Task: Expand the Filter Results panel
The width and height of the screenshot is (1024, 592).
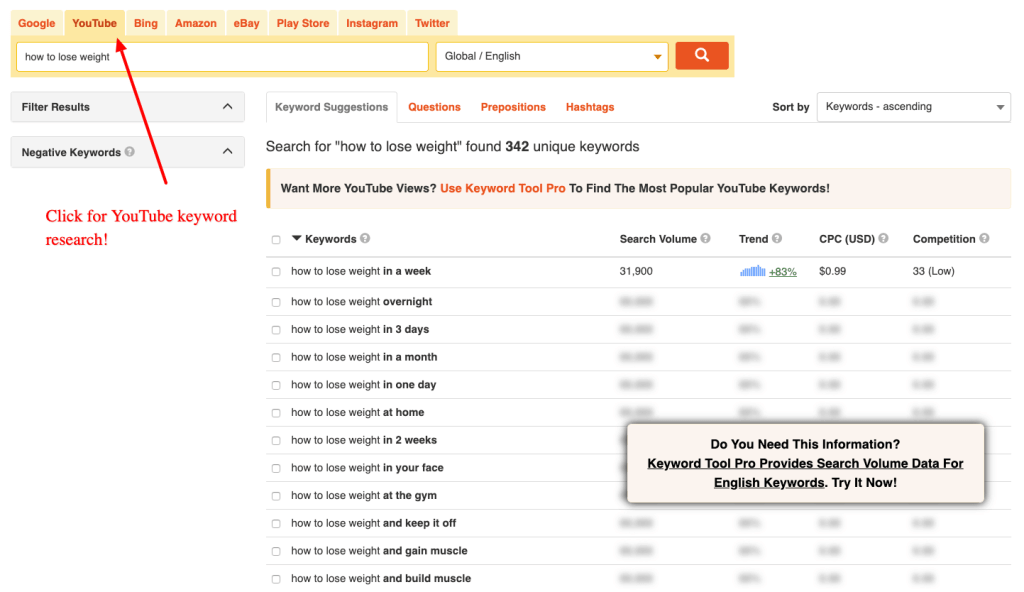Action: (127, 107)
